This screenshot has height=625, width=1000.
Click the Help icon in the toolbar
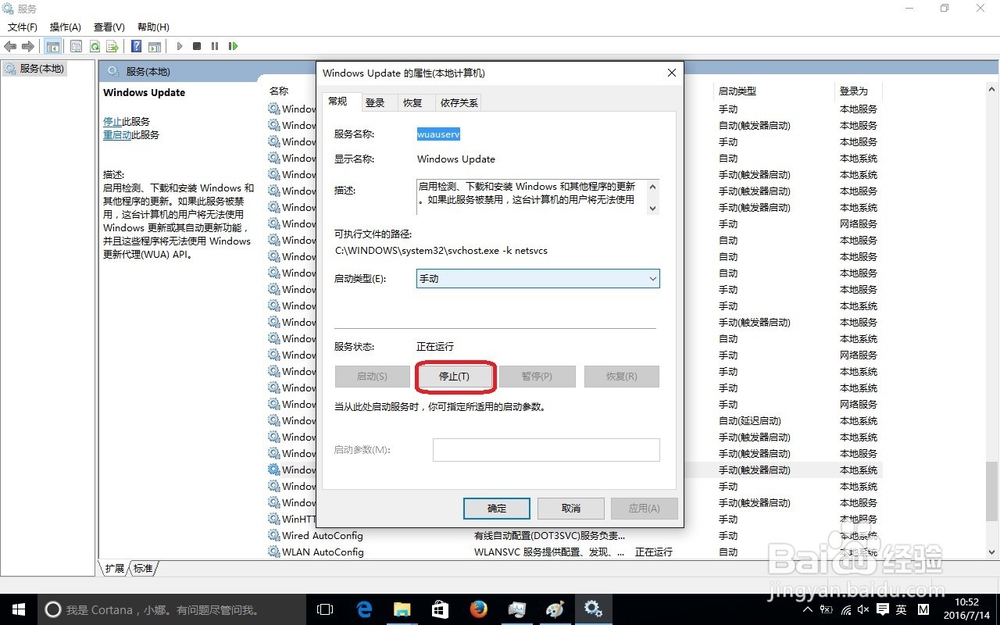pos(135,46)
